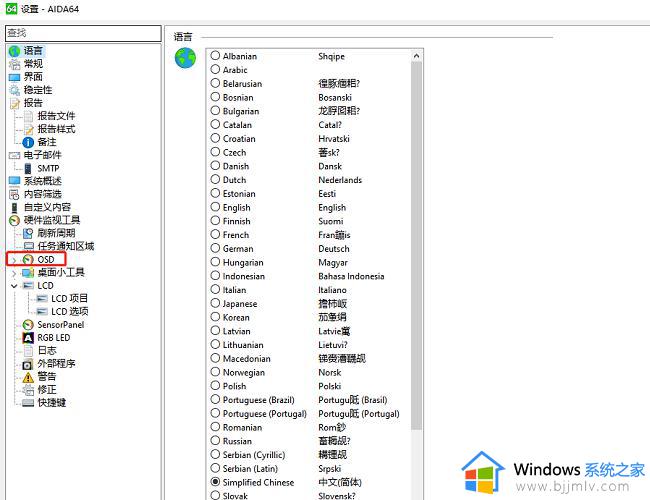Choose English as the language

215,206
